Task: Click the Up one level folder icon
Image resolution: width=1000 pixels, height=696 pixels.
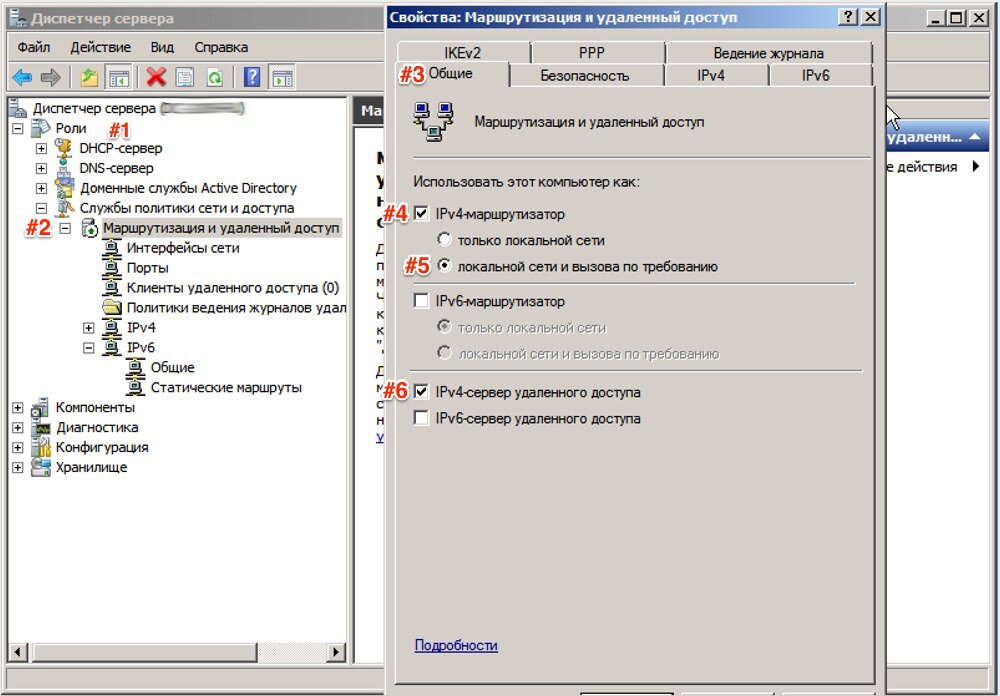Action: (x=89, y=78)
